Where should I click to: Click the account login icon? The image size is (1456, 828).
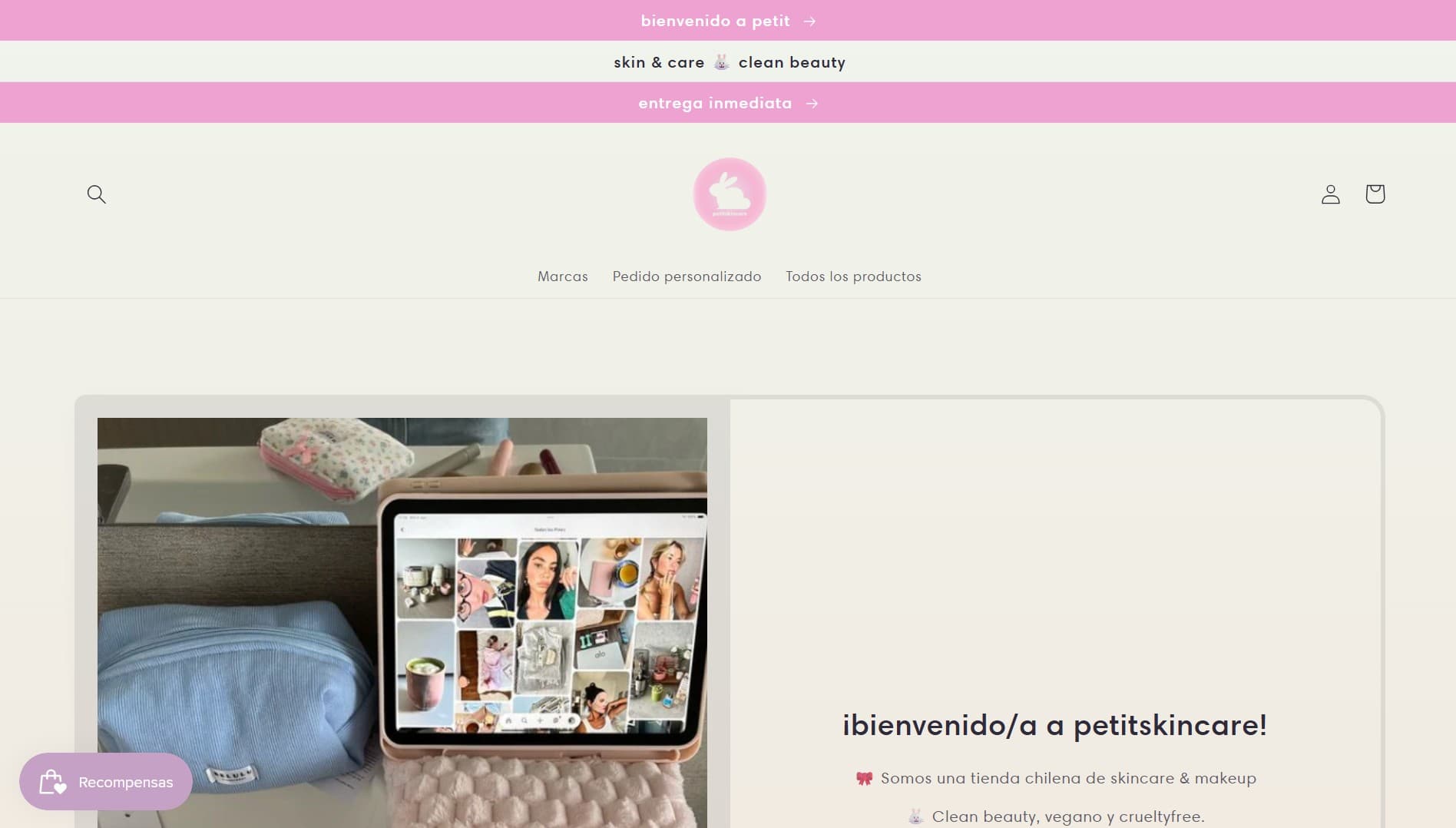click(x=1331, y=194)
